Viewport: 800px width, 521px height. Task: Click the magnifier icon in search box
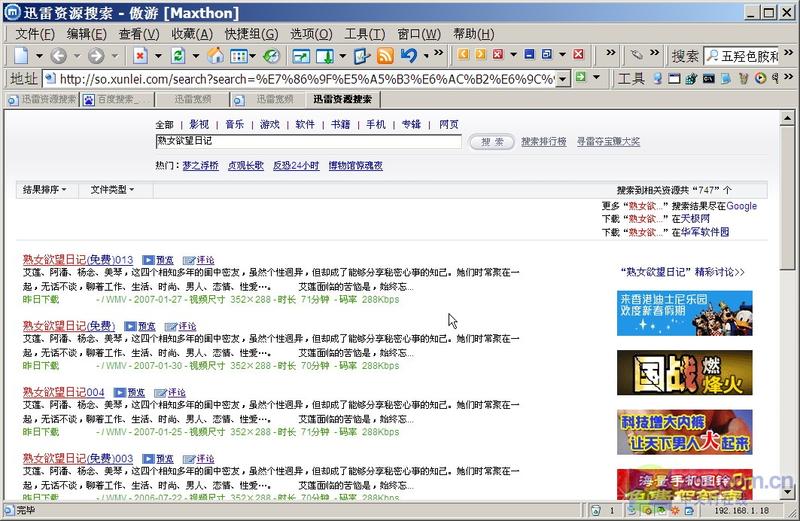(712, 56)
